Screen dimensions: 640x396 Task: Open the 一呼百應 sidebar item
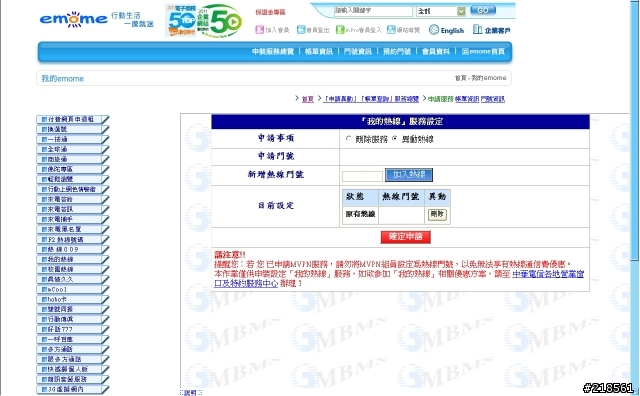point(73,339)
